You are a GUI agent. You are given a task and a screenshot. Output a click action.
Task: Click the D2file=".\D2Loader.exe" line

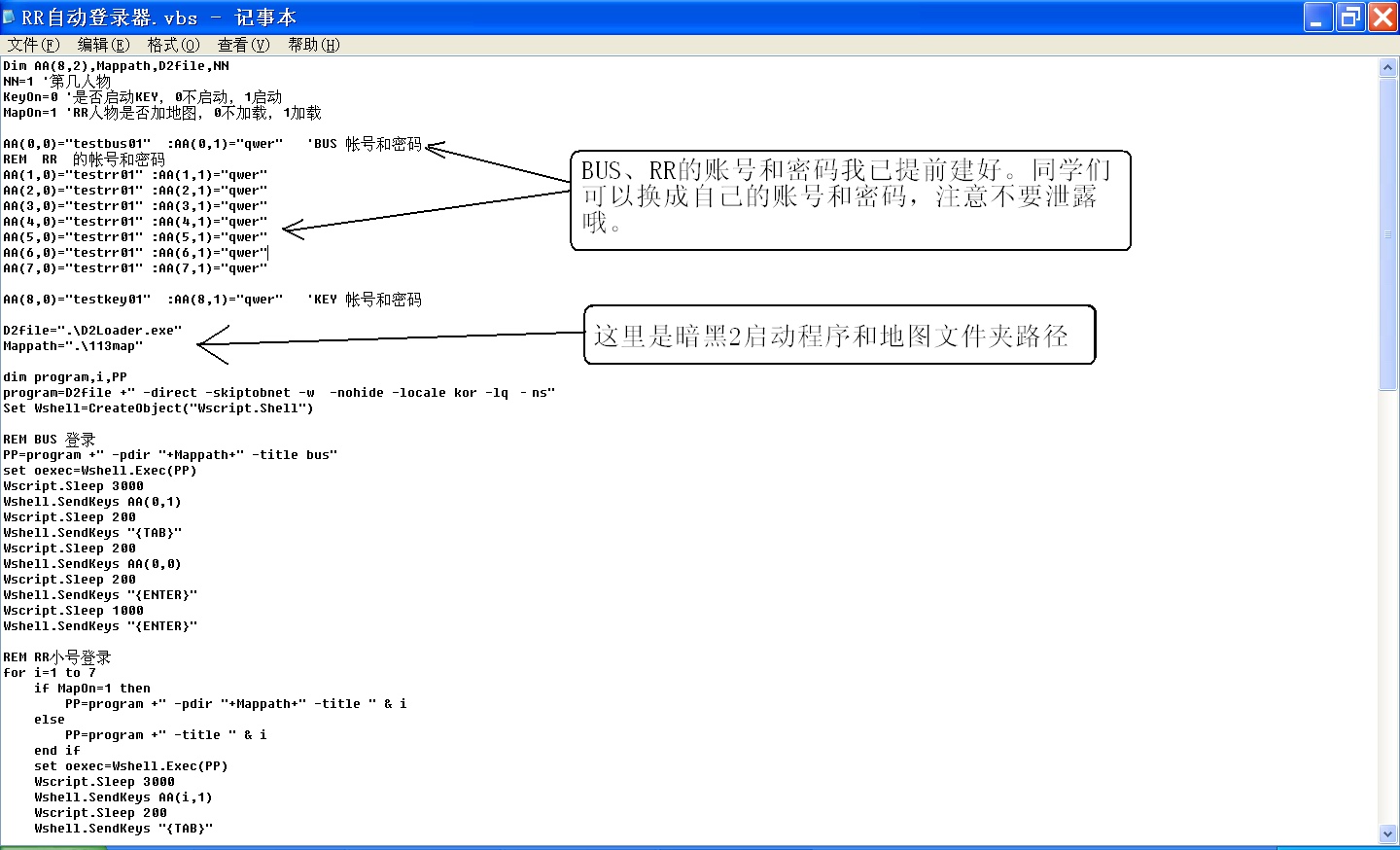click(92, 331)
